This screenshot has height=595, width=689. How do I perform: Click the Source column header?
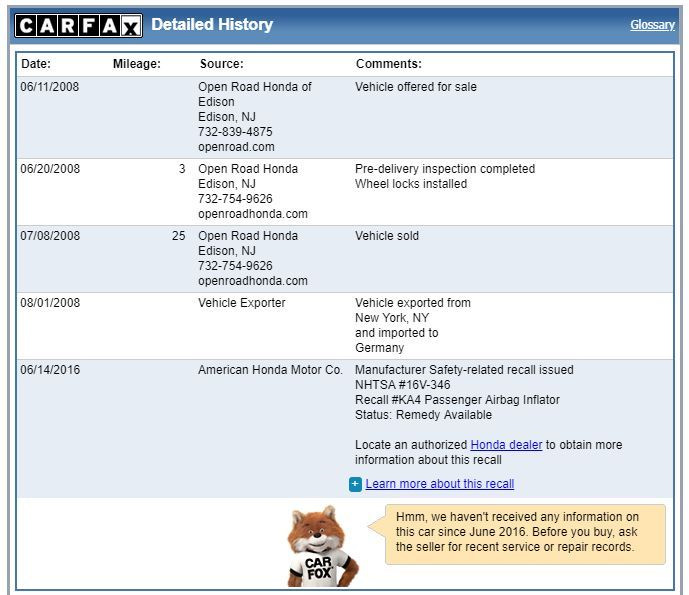coord(221,64)
